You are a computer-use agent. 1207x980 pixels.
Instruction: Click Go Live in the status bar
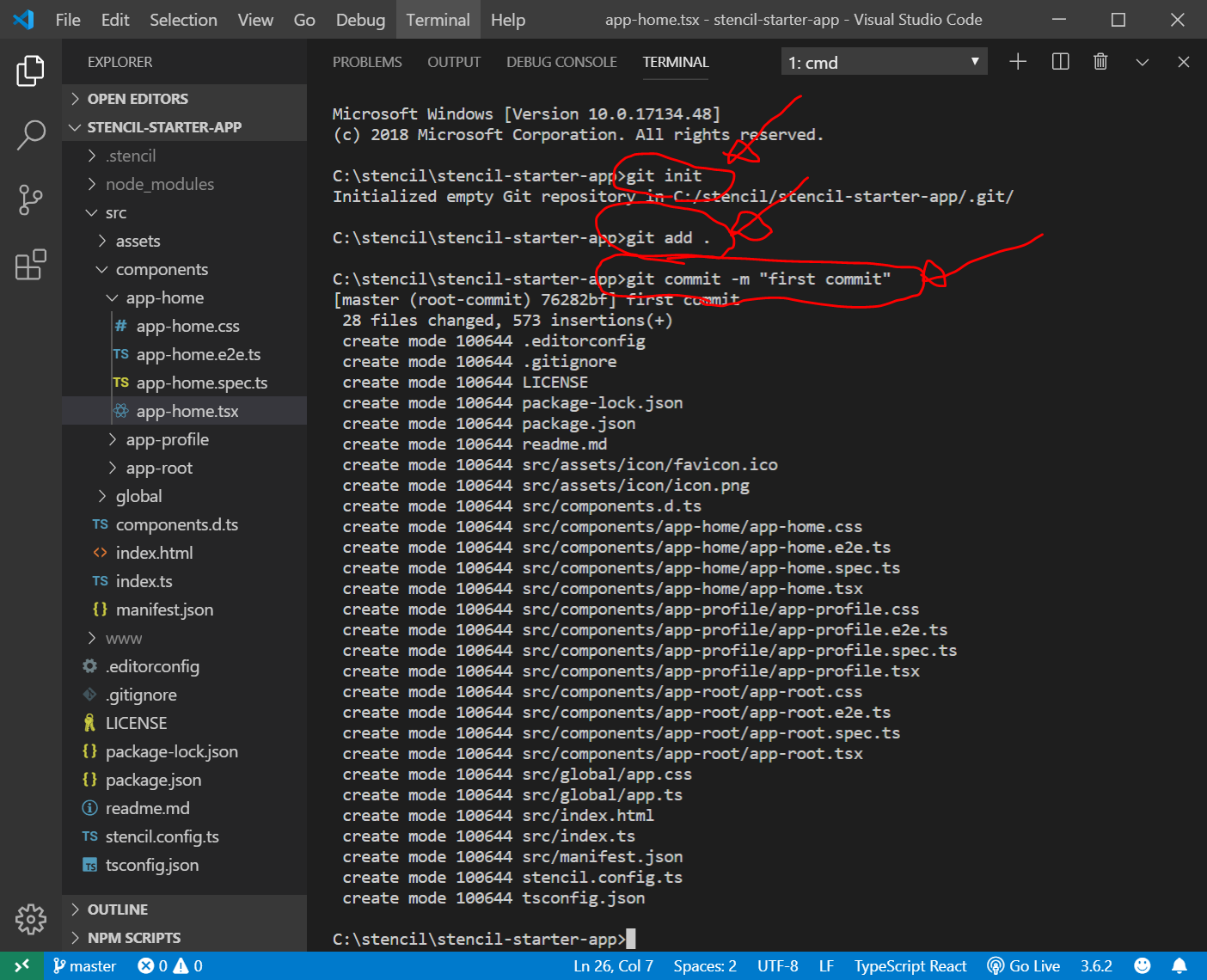pos(1024,965)
